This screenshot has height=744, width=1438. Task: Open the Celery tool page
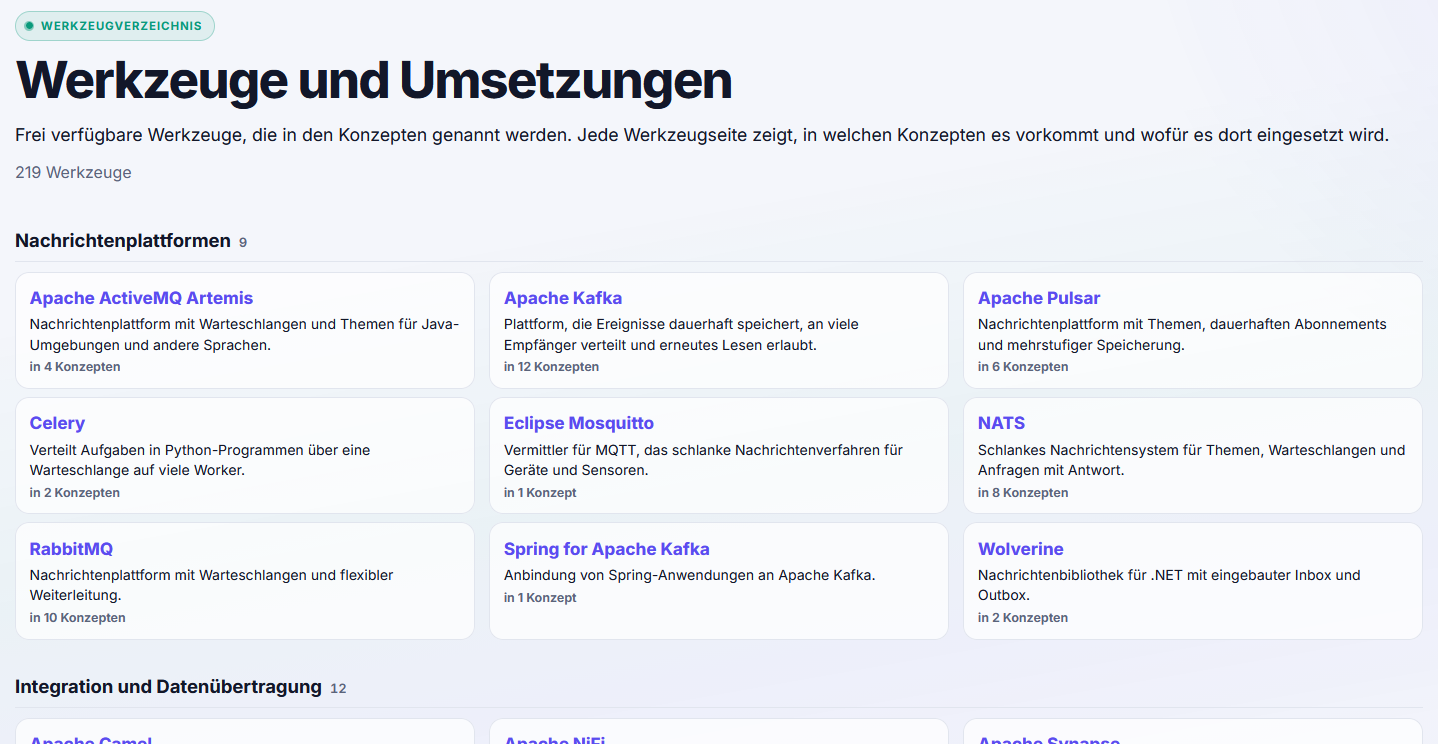(x=57, y=423)
